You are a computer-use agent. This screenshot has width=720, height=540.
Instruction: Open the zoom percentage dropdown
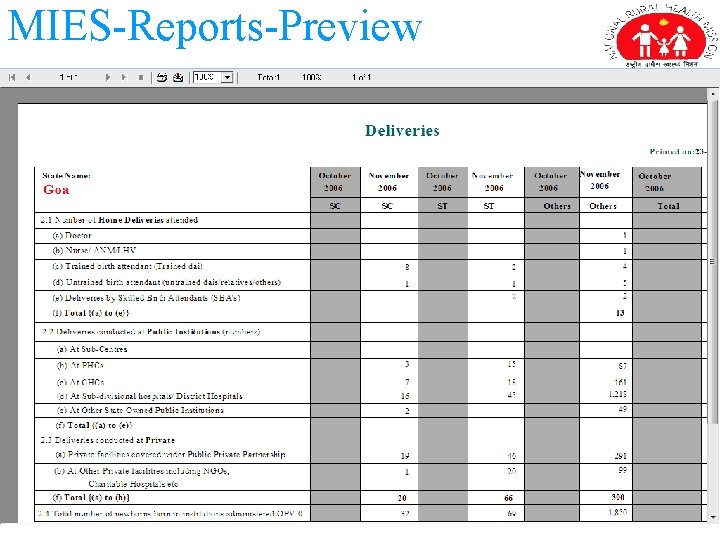point(227,78)
